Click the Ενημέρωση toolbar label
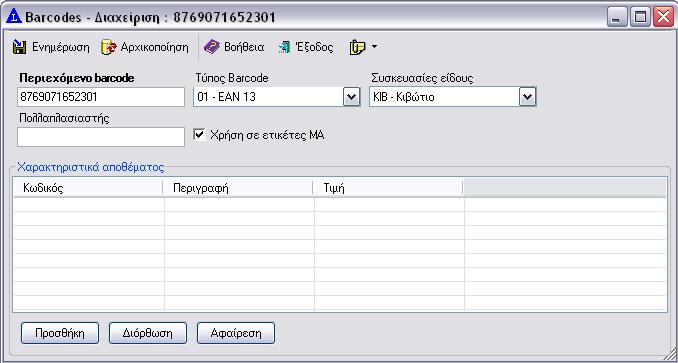This screenshot has width=678, height=363. pyautogui.click(x=61, y=47)
